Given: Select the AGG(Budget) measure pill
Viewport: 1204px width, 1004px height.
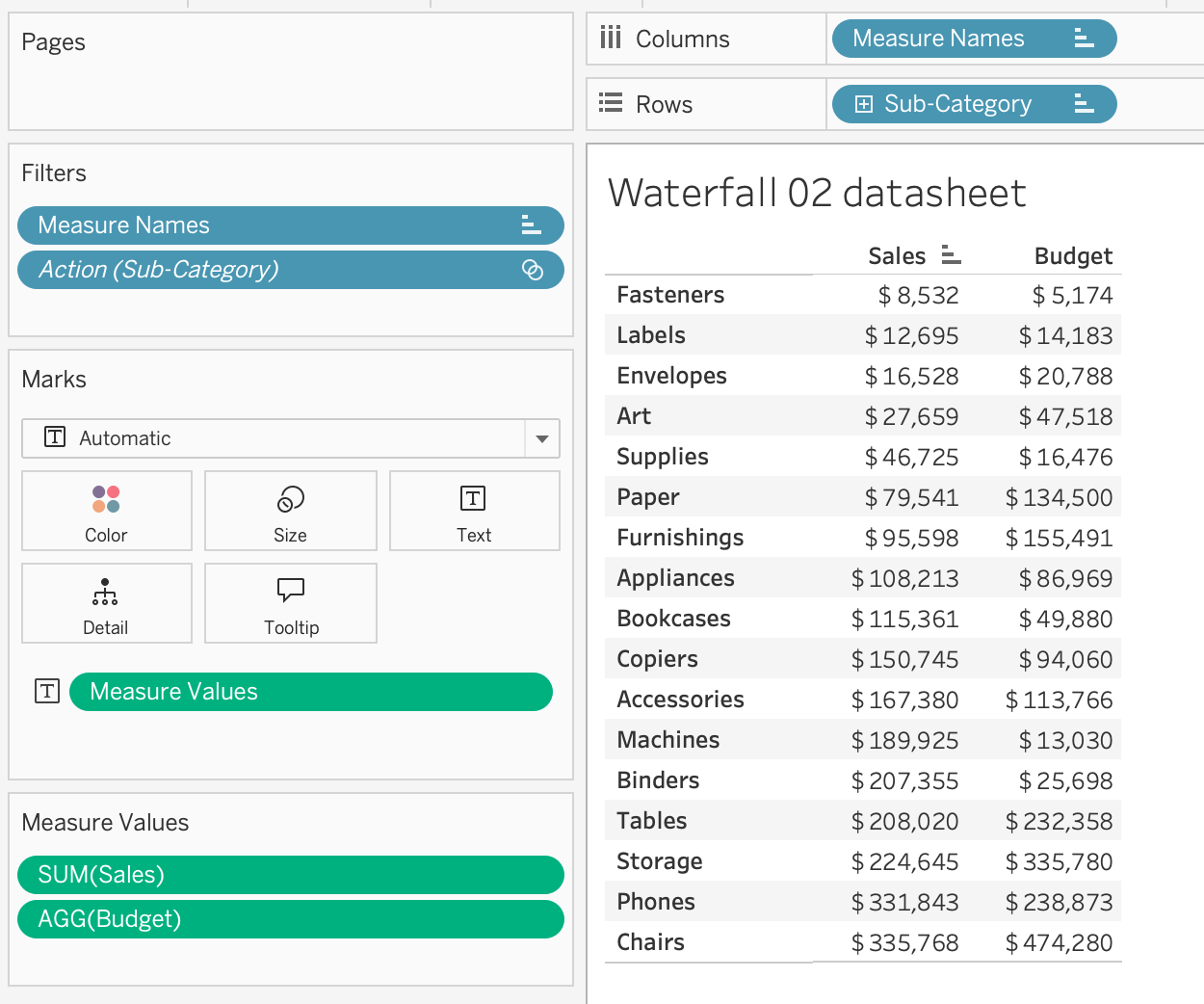Looking at the screenshot, I should [x=289, y=919].
